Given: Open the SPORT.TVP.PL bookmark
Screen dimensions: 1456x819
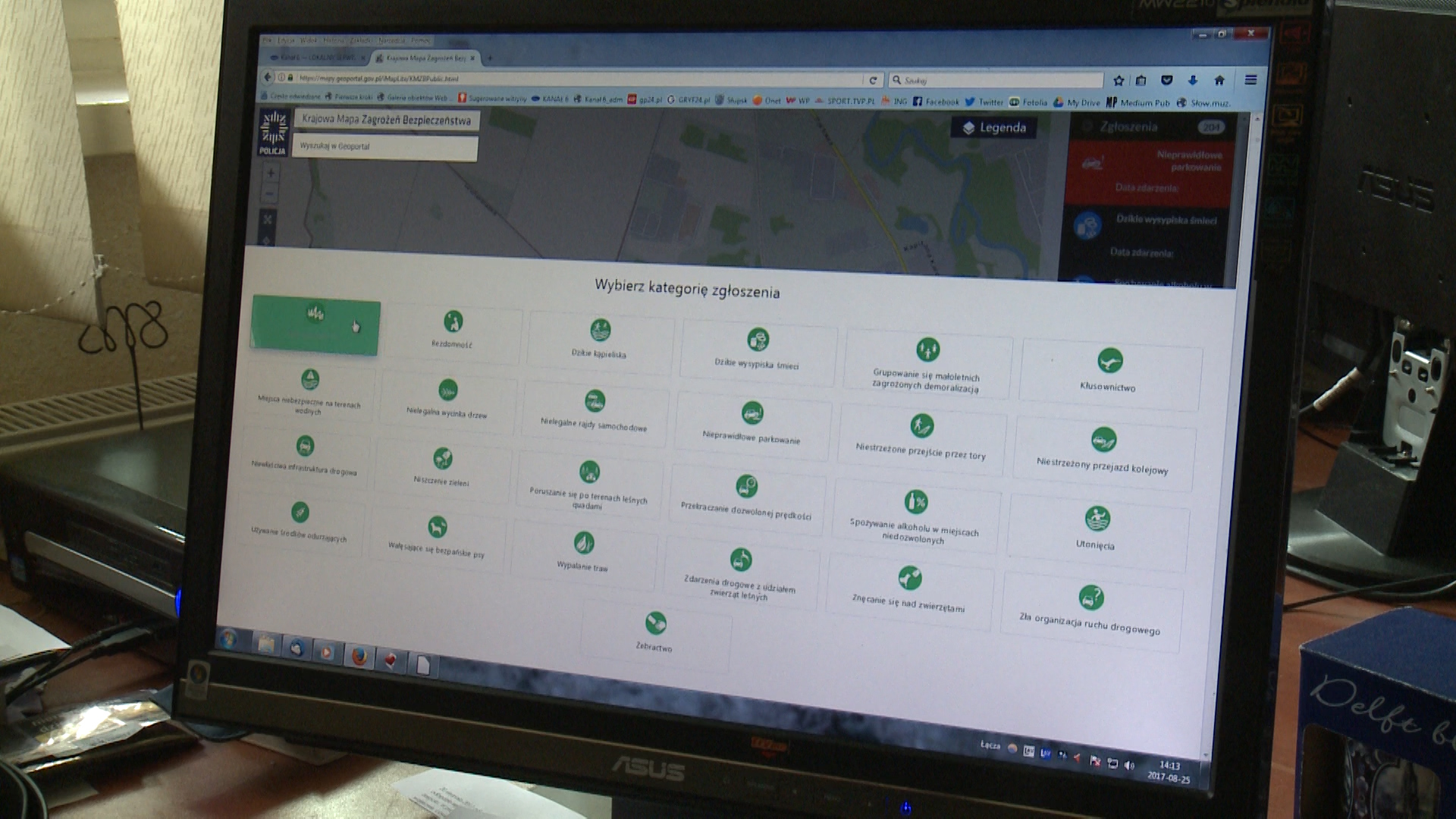Looking at the screenshot, I should coord(844,101).
